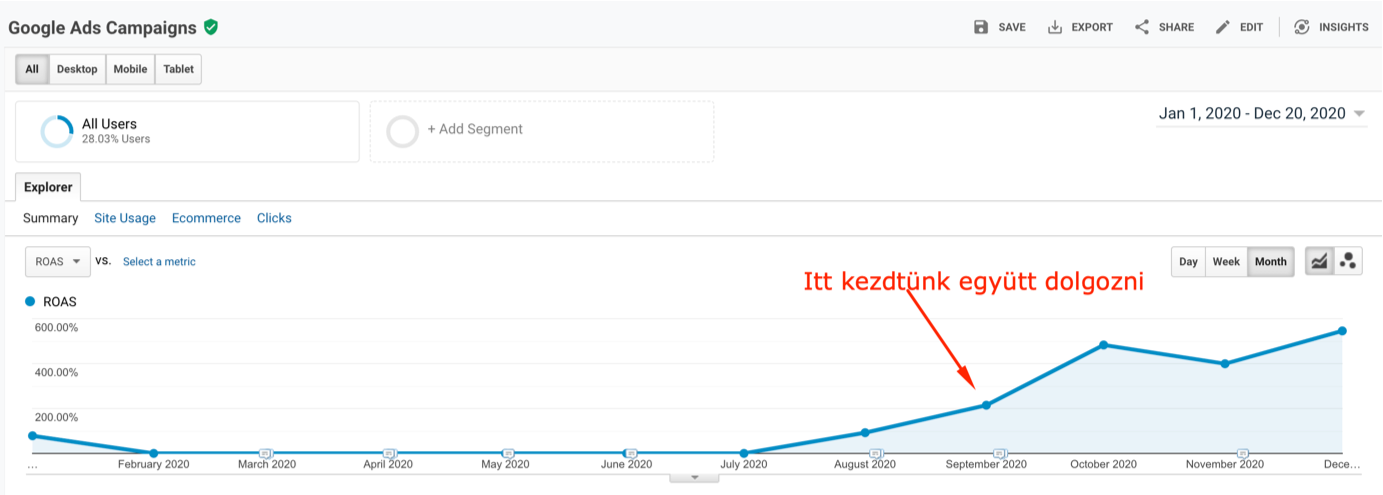The width and height of the screenshot is (1383, 495).
Task: Click the Add Segment button
Action: click(x=541, y=130)
